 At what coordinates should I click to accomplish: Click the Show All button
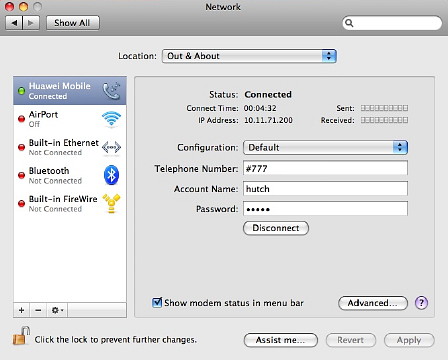(x=72, y=23)
